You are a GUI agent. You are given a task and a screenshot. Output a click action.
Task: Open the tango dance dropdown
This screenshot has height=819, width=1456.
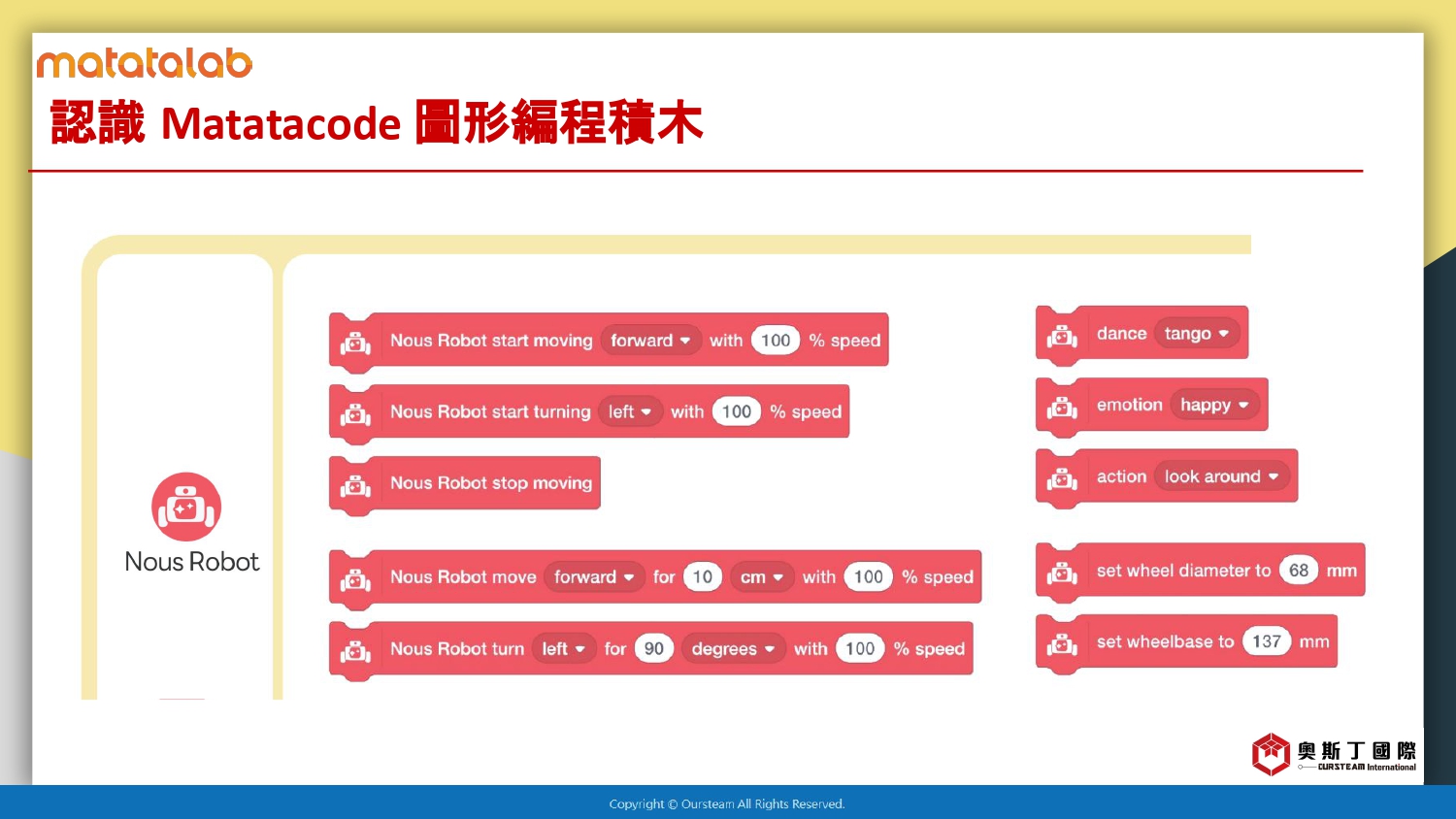pyautogui.click(x=1197, y=334)
